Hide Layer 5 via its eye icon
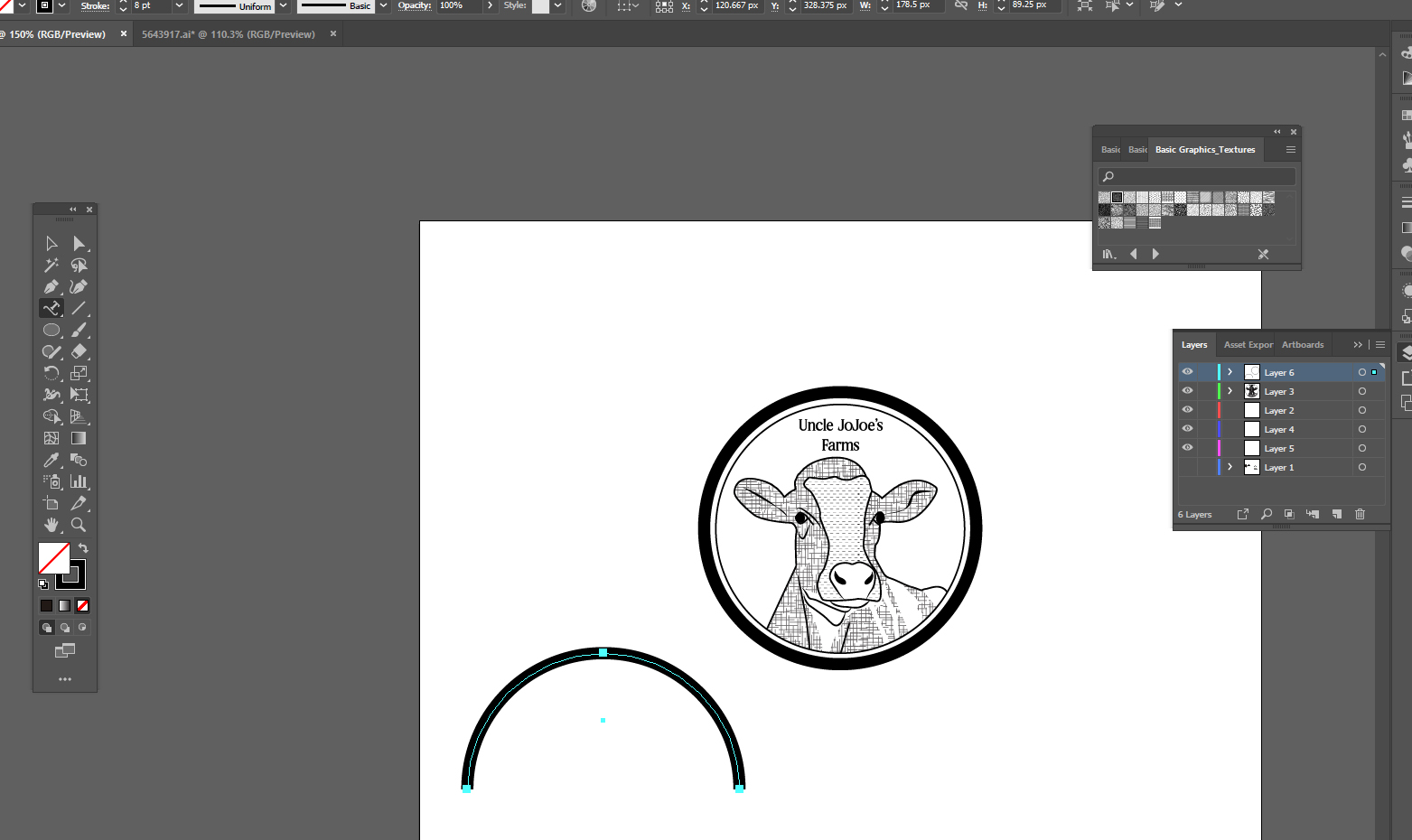Viewport: 1412px width, 840px height. pos(1187,448)
